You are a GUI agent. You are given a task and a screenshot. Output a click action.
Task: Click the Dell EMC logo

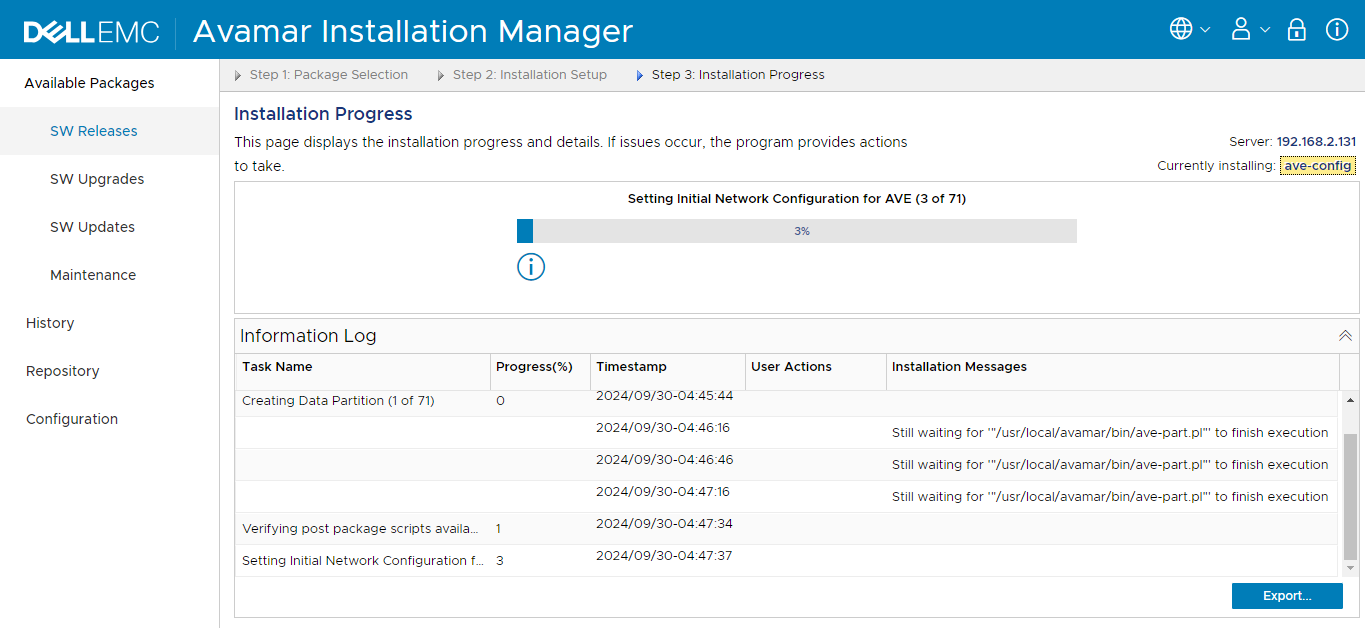tap(91, 31)
